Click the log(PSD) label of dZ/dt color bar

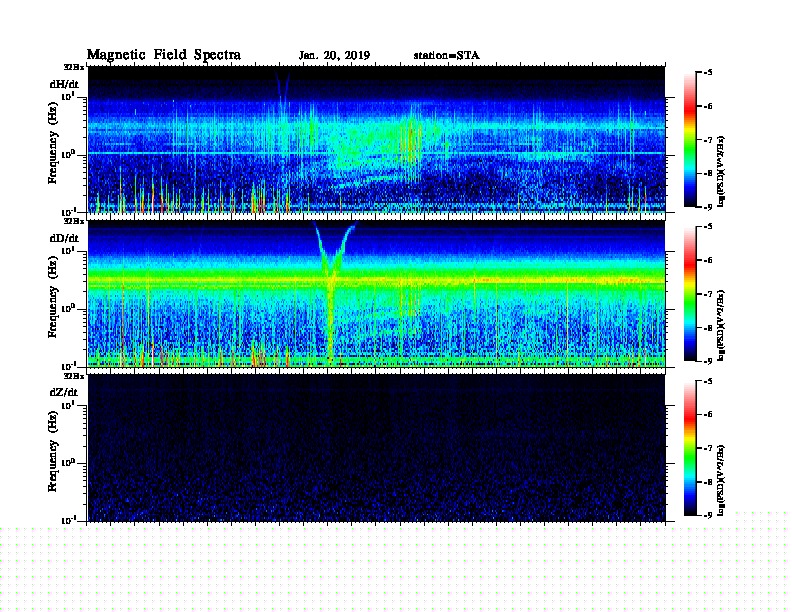pos(721,480)
